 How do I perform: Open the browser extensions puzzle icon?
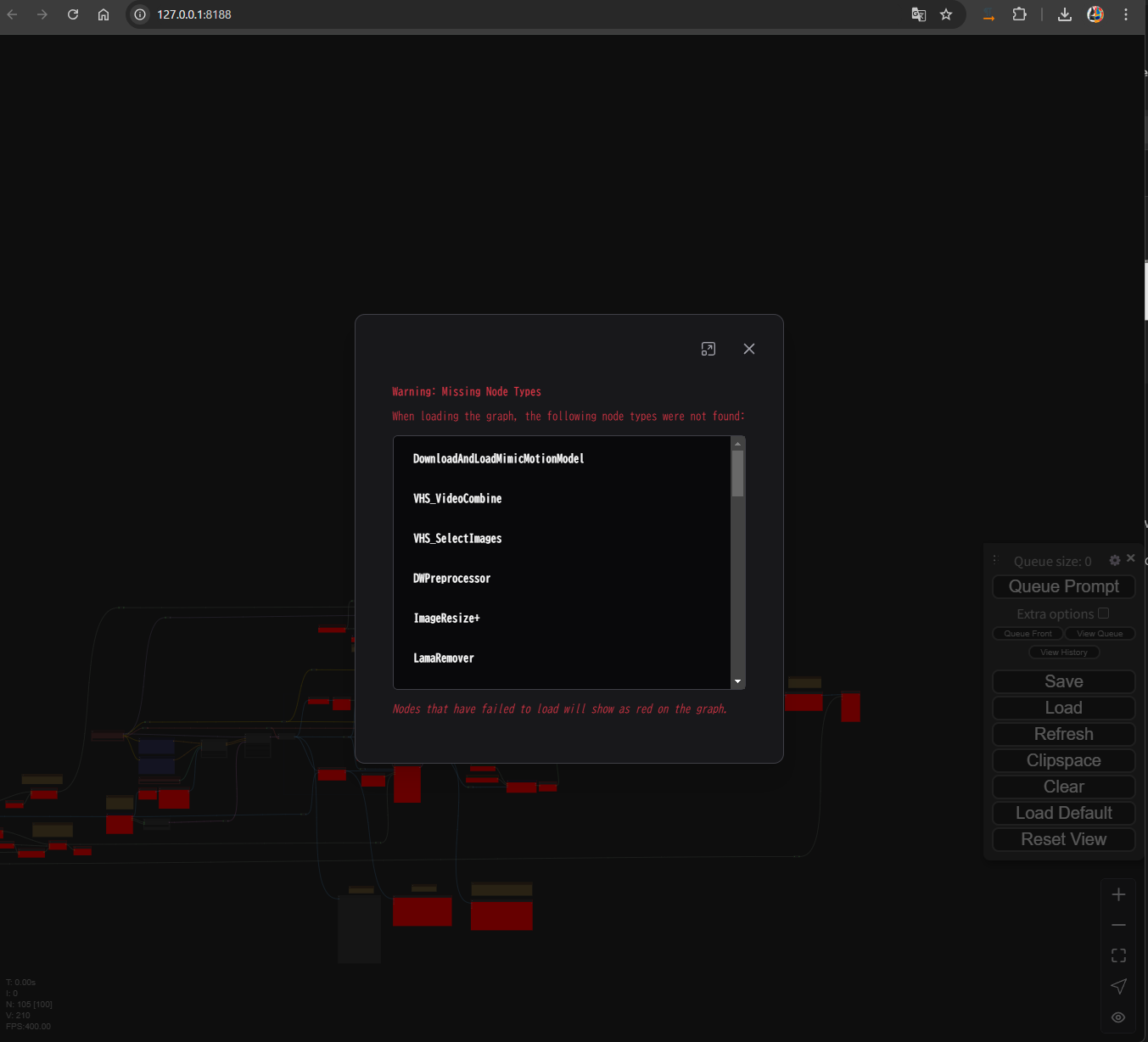(1020, 14)
